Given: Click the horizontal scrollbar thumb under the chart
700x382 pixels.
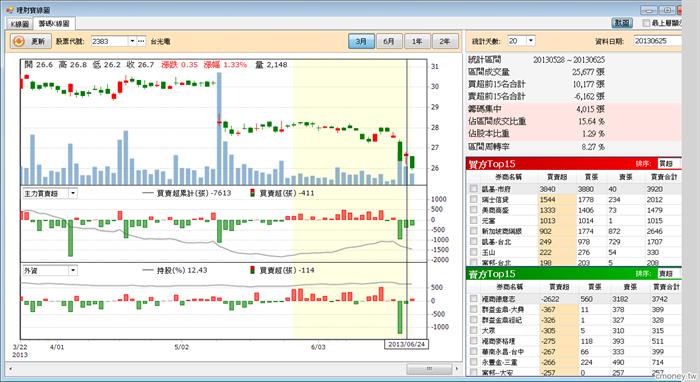Looking at the screenshot, I should click(x=429, y=369).
